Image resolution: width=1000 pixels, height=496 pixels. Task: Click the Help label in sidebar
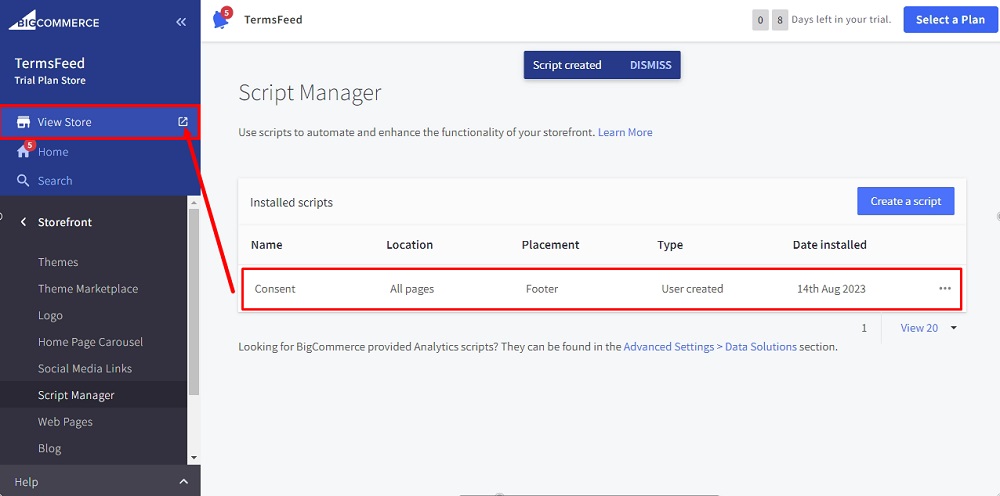coord(26,482)
